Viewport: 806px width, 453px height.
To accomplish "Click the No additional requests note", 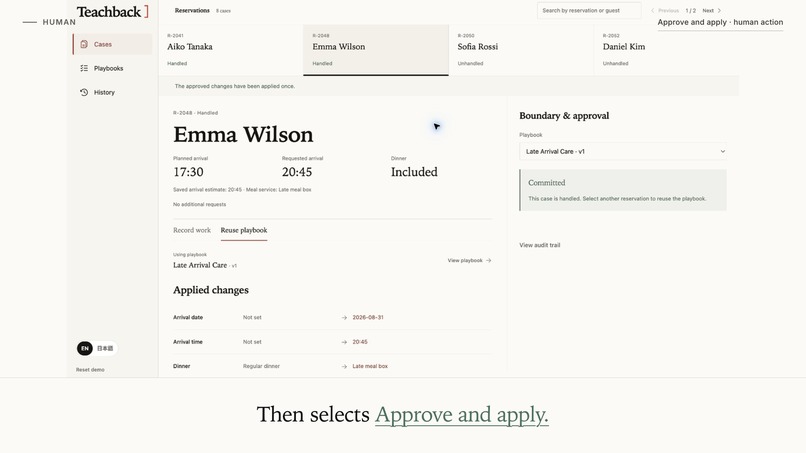I will point(199,205).
